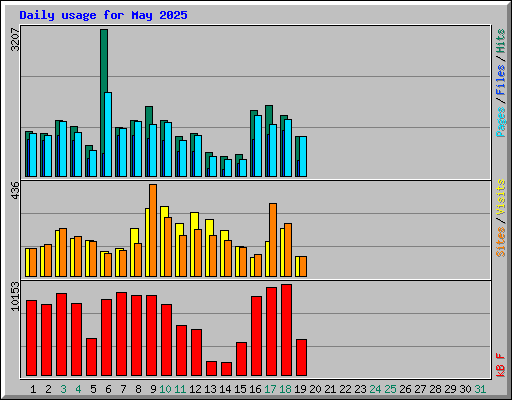
Task: Select green weekend day 3 label
Action: 63,389
